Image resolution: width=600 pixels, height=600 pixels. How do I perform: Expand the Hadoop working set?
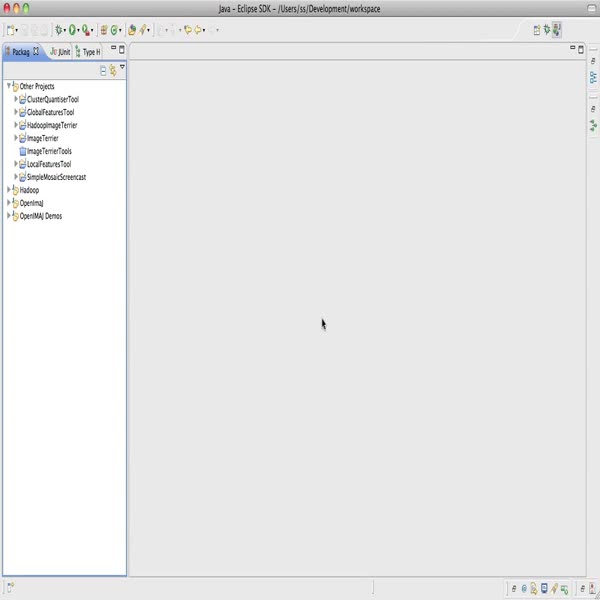click(x=9, y=189)
